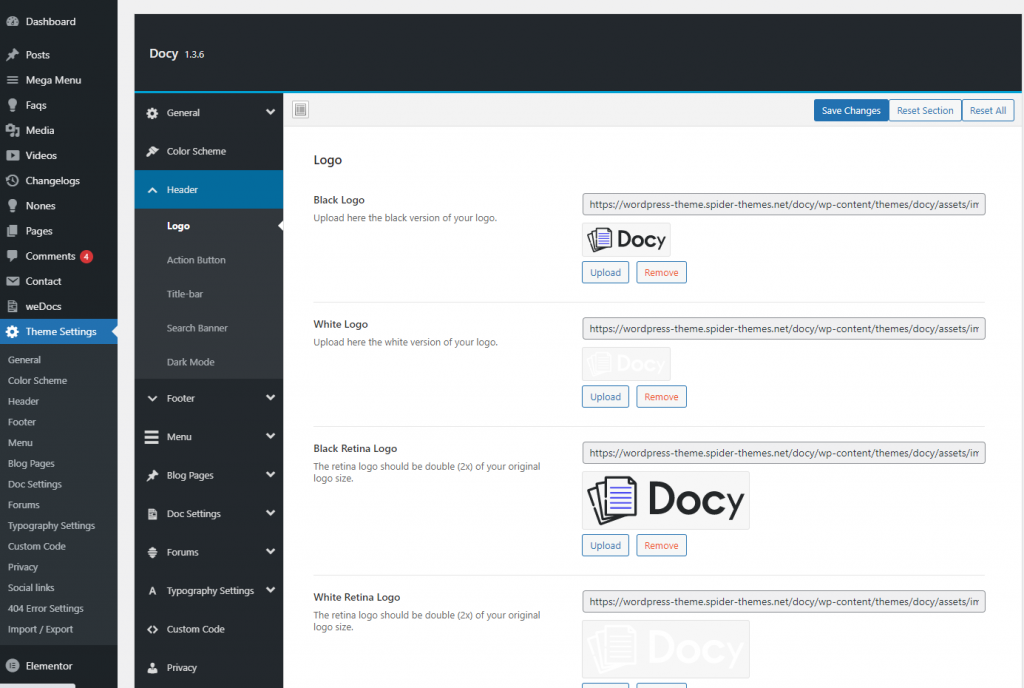1024x688 pixels.
Task: Click the Custom Code brackets icon
Action: tap(152, 629)
